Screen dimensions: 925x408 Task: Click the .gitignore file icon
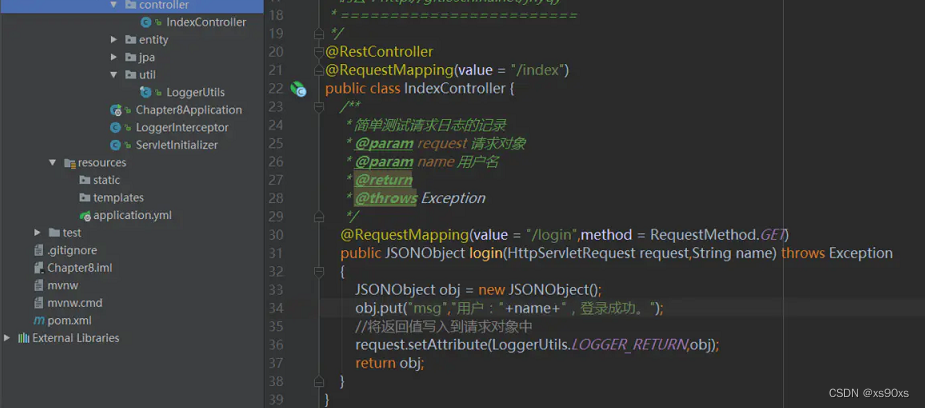[39, 250]
